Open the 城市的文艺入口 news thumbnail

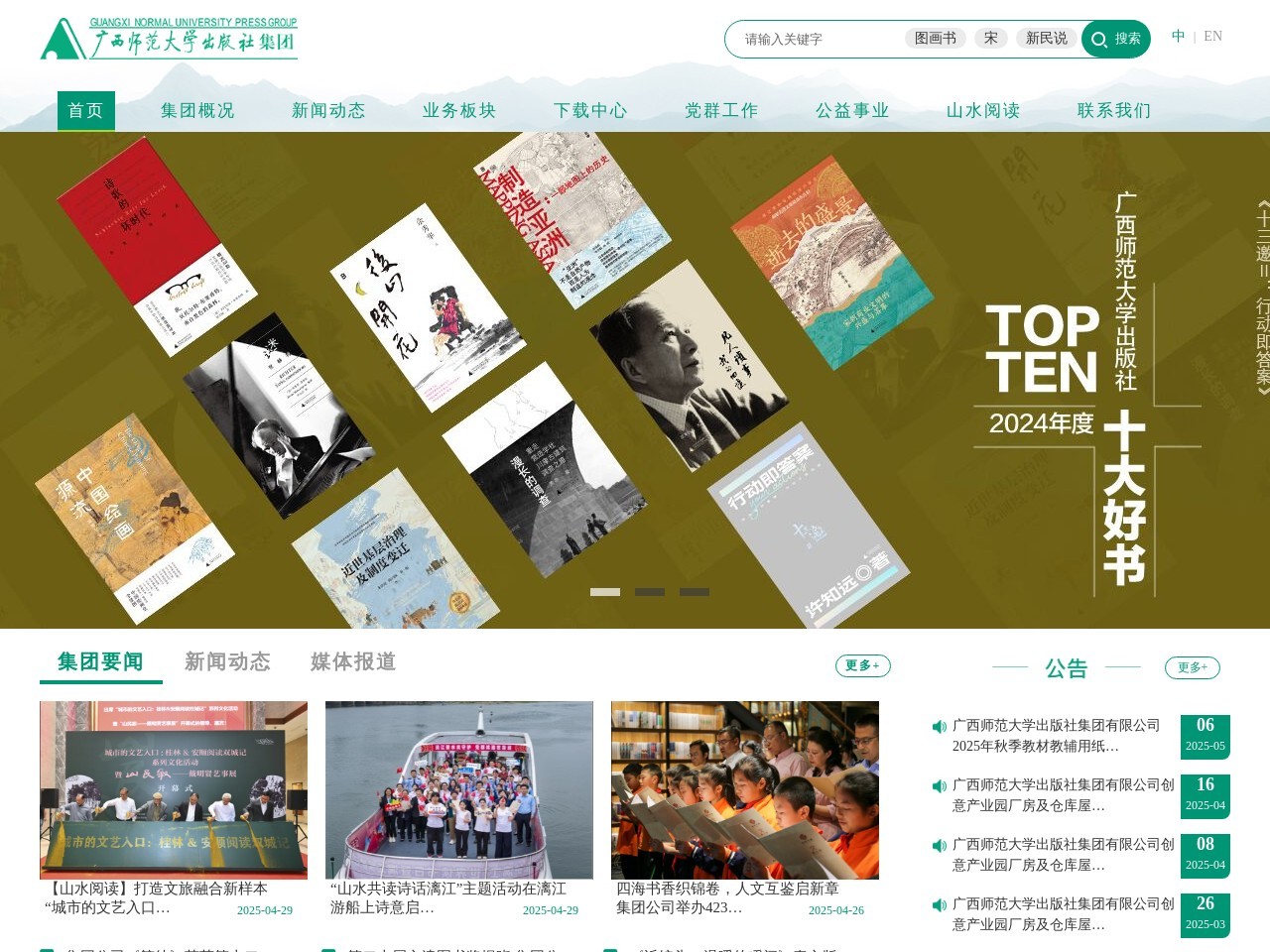(174, 790)
